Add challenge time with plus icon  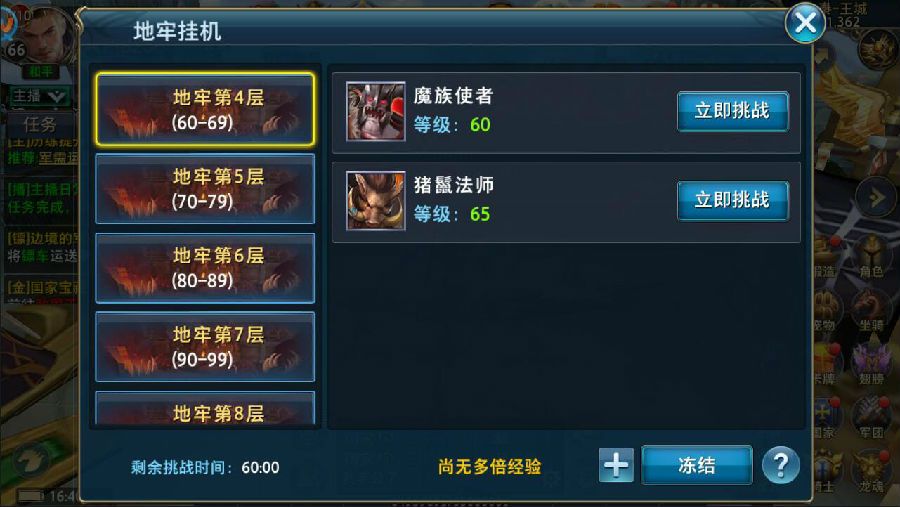coord(616,465)
